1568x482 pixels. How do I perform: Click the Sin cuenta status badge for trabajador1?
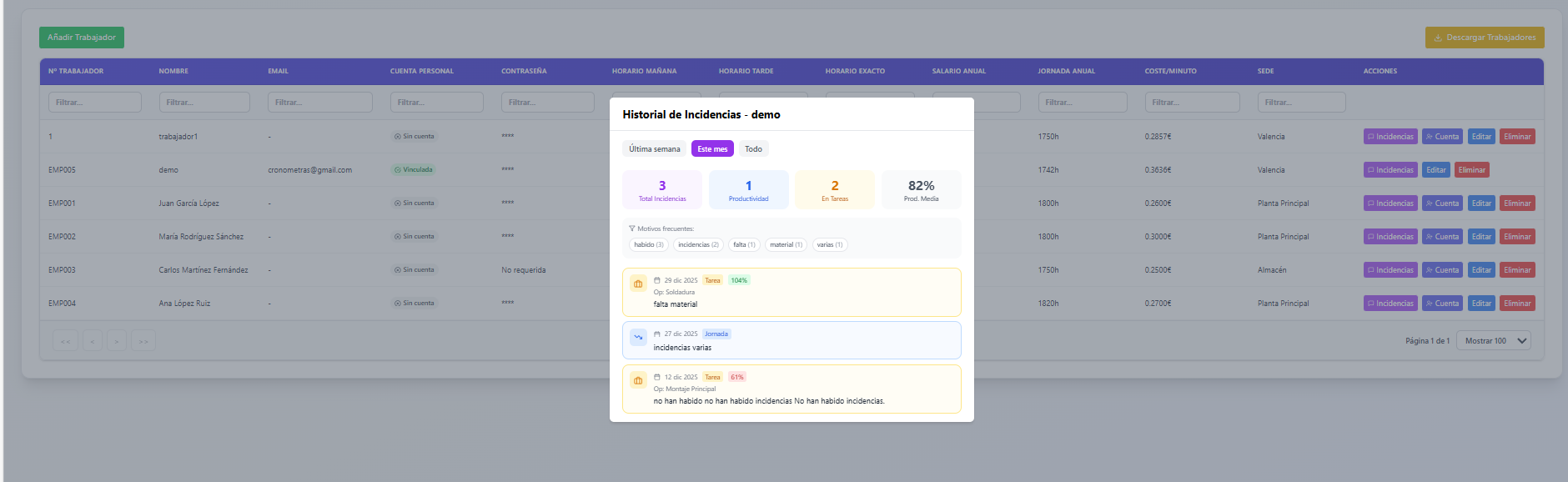click(415, 137)
